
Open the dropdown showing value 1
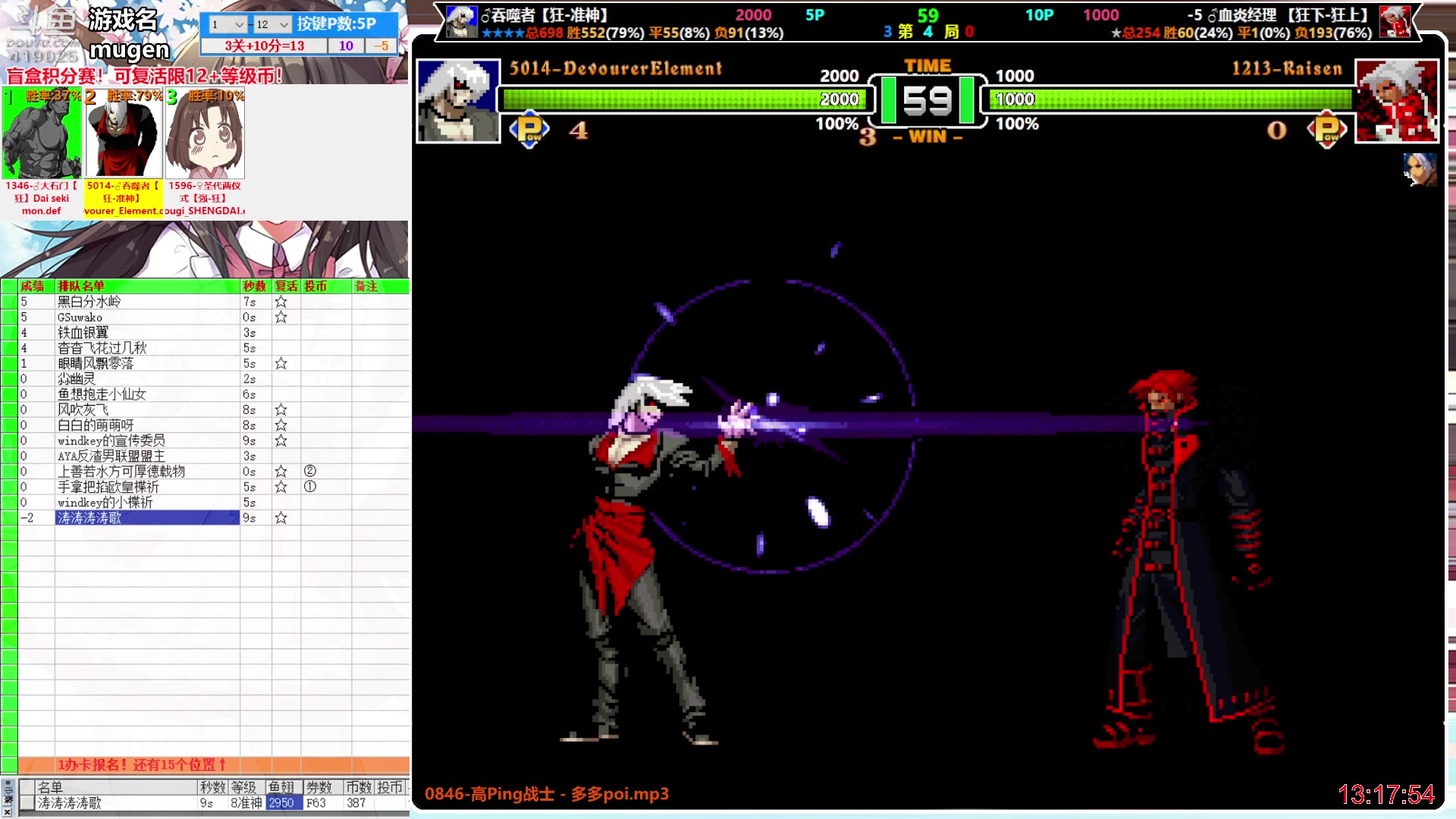click(x=227, y=24)
